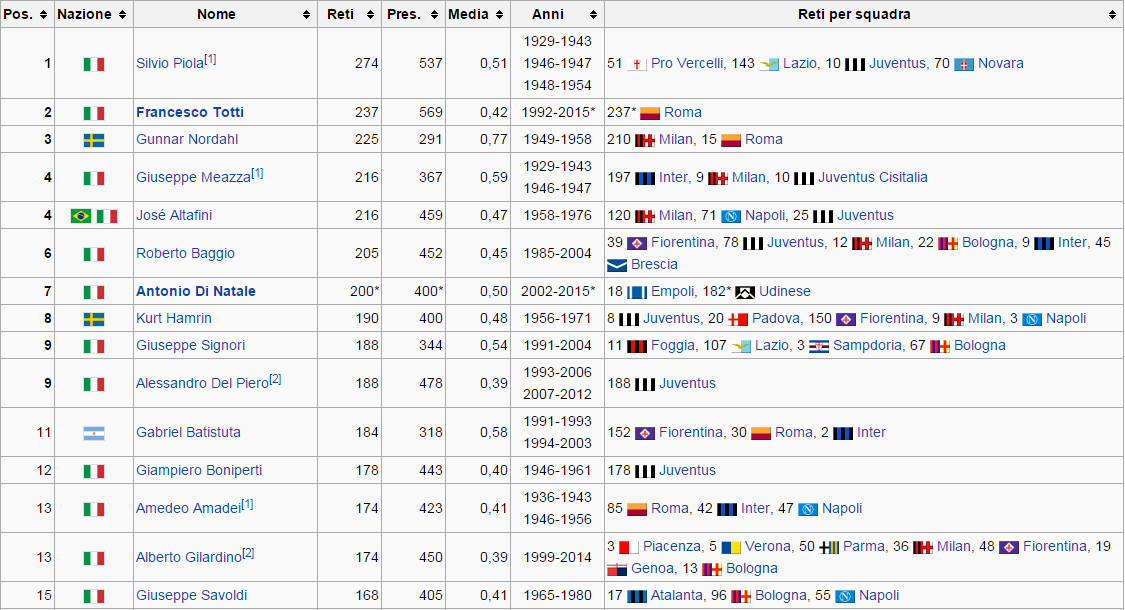Open the Giuseppe Meazza link
1125x610 pixels.
194,177
